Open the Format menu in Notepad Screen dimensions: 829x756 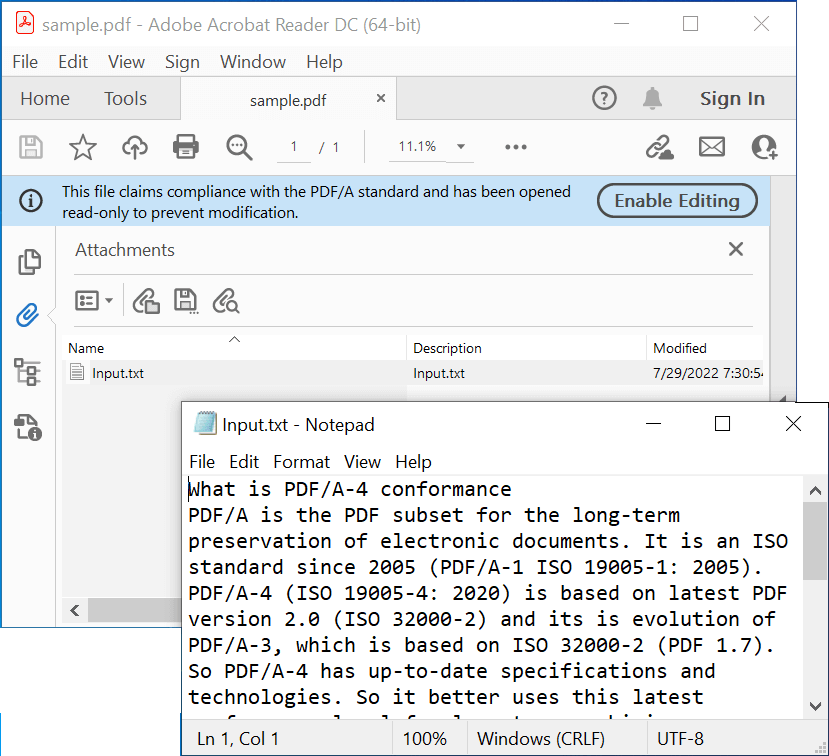pos(301,461)
